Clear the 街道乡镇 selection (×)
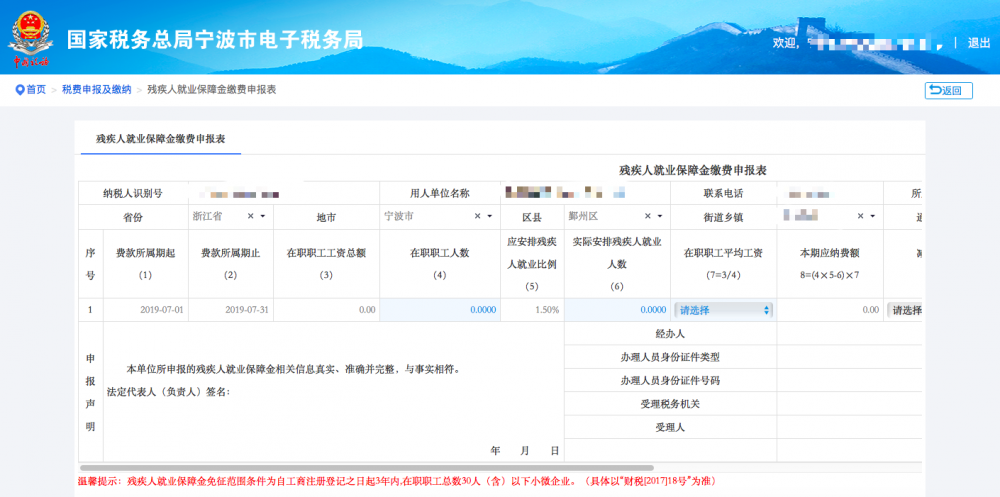Viewport: 1000px width, 497px height. pyautogui.click(x=860, y=216)
